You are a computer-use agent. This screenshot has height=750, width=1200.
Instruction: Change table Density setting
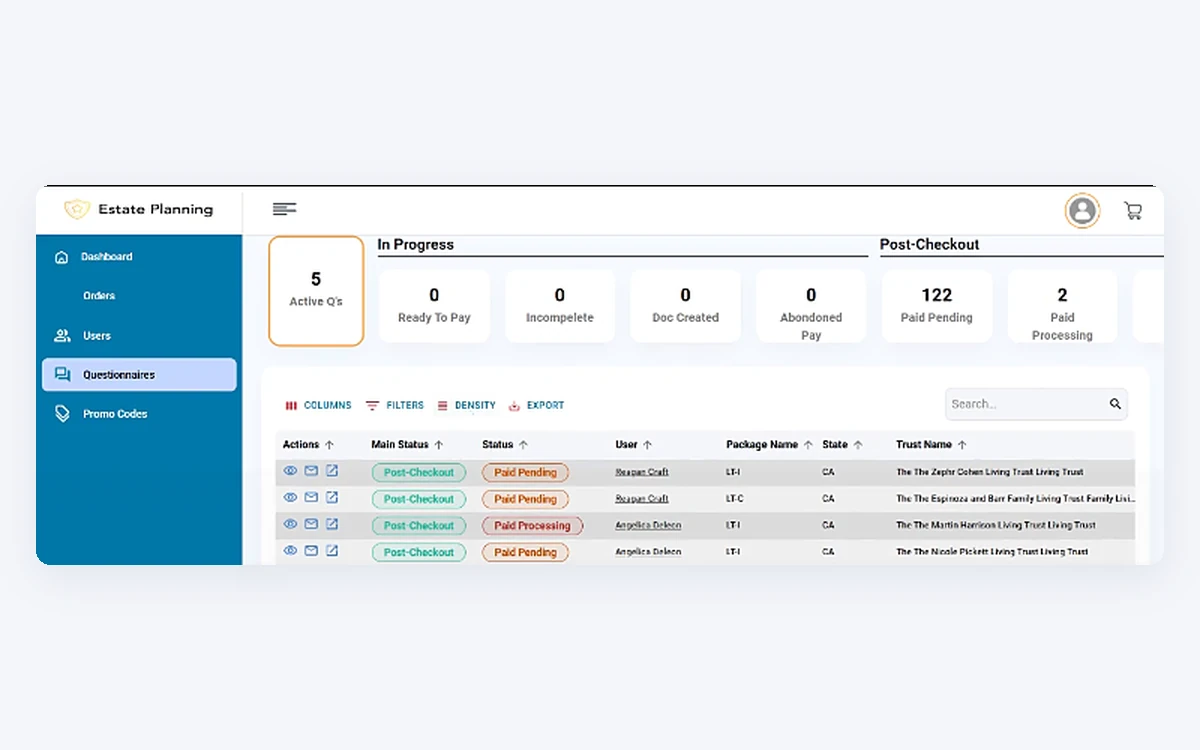(x=466, y=405)
